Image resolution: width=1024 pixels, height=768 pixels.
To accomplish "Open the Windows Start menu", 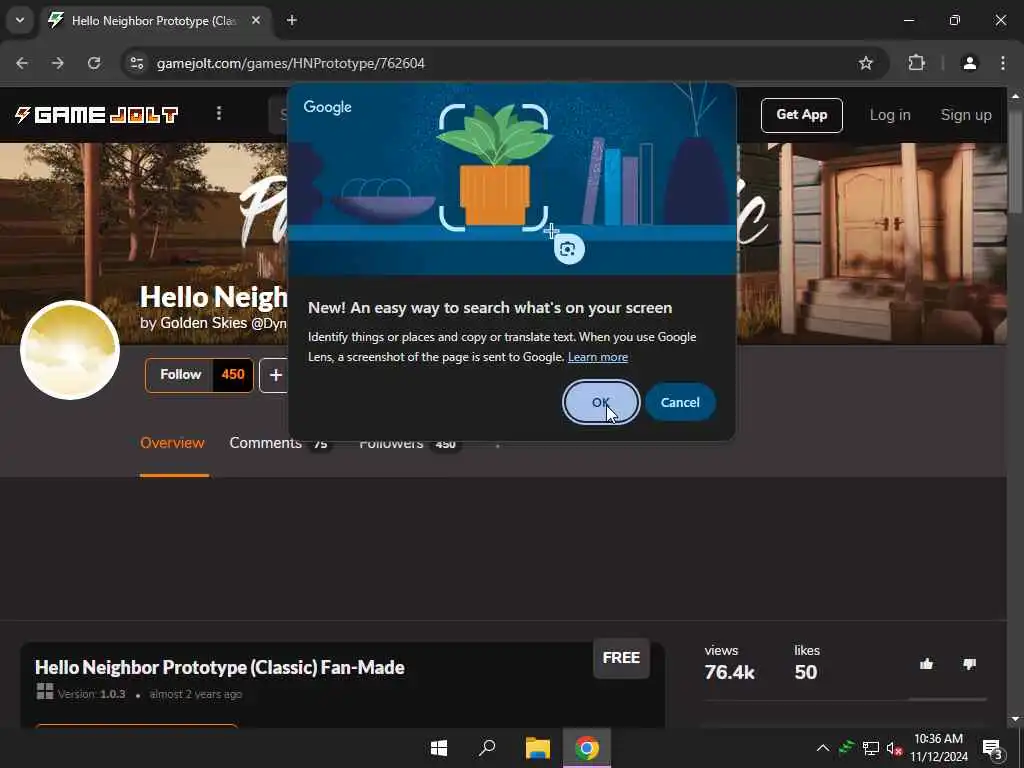I will [439, 748].
